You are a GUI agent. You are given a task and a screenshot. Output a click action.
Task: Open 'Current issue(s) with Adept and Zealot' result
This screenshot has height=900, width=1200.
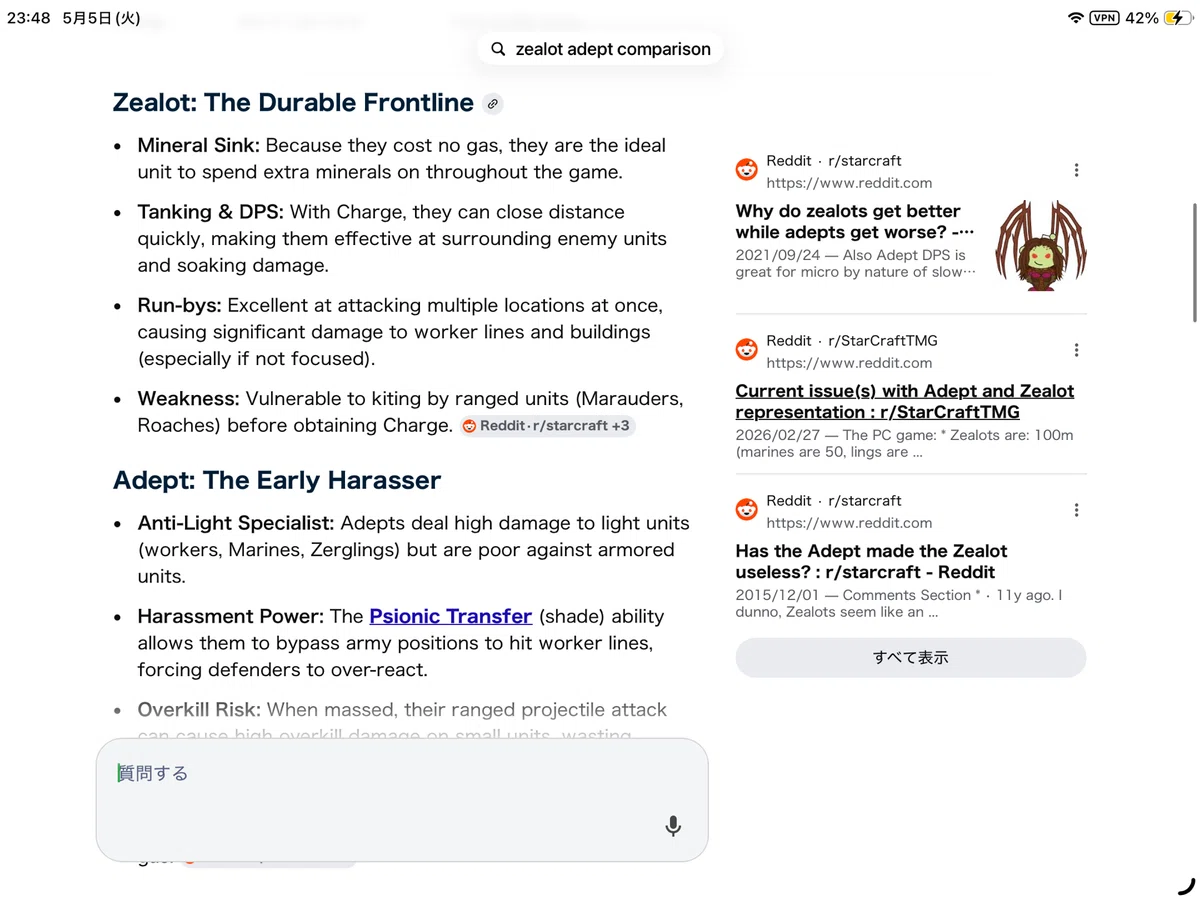pos(905,401)
